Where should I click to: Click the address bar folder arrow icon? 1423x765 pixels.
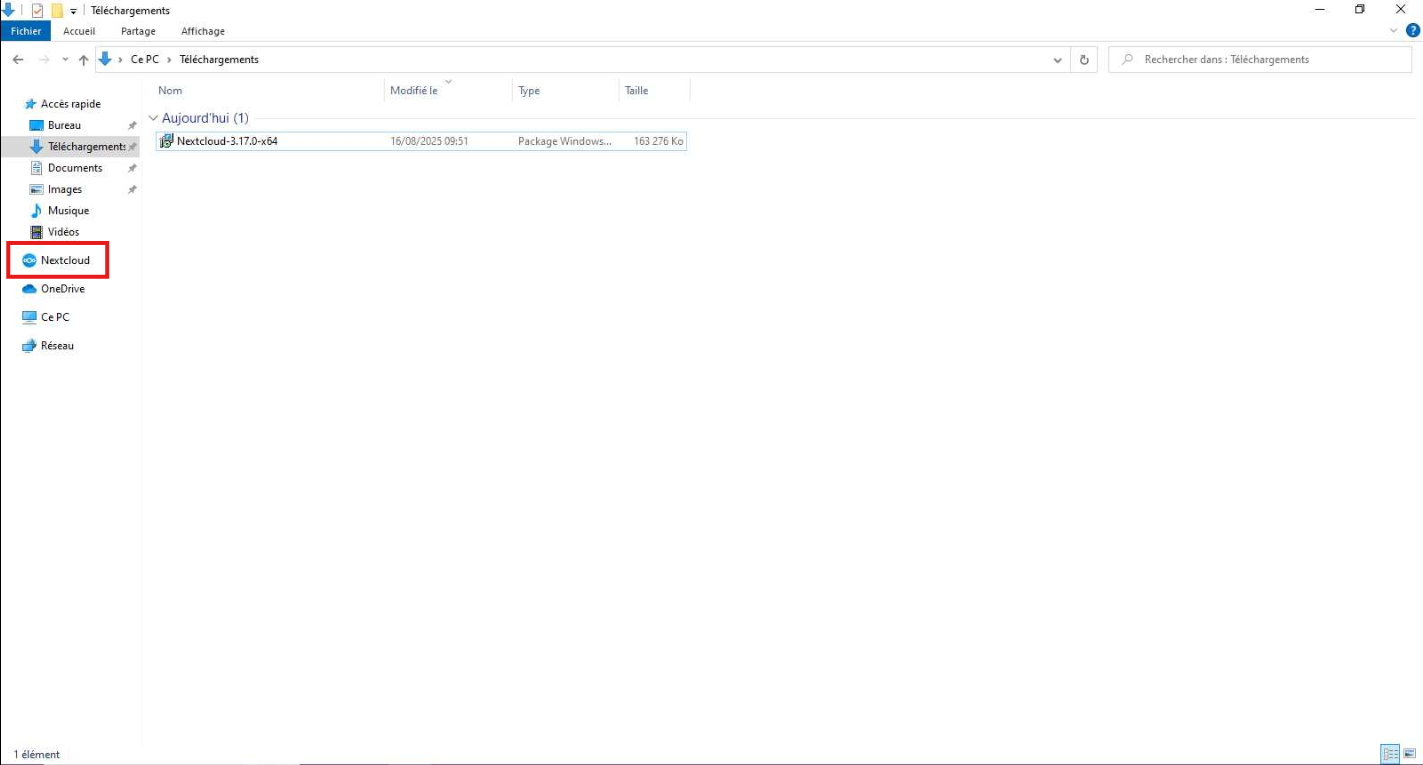coord(105,60)
